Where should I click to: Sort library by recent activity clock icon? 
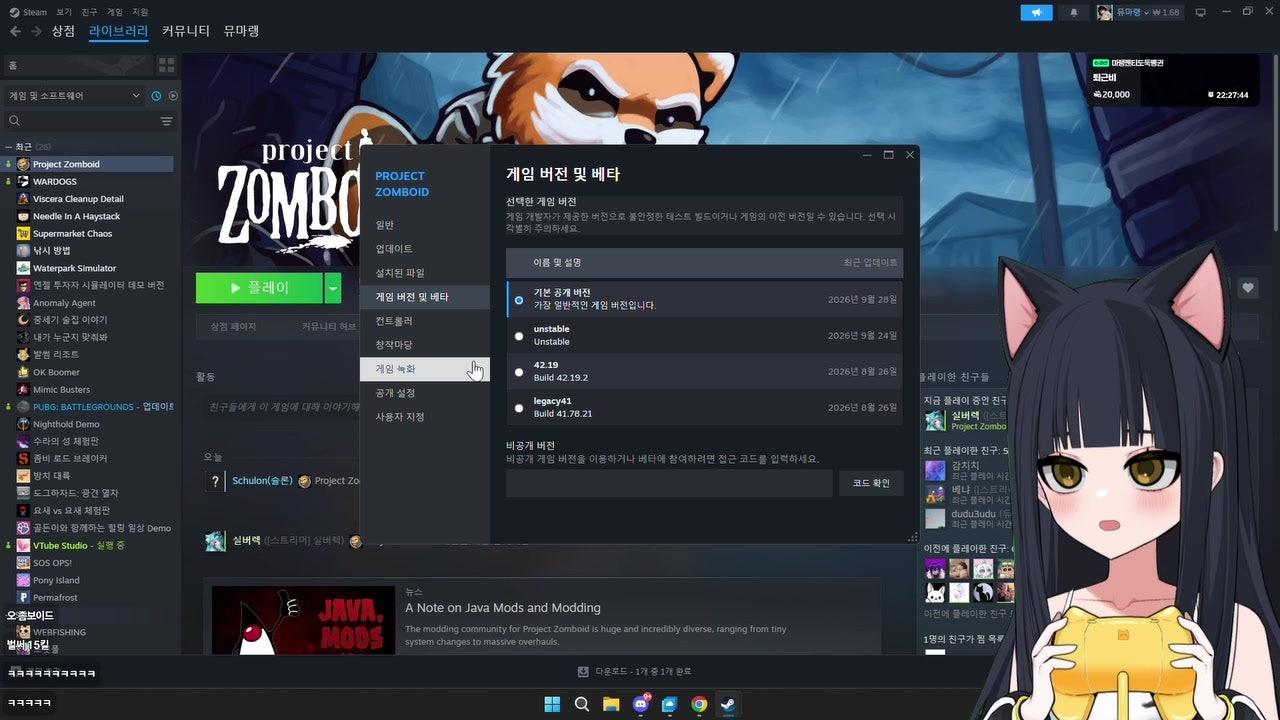(156, 96)
